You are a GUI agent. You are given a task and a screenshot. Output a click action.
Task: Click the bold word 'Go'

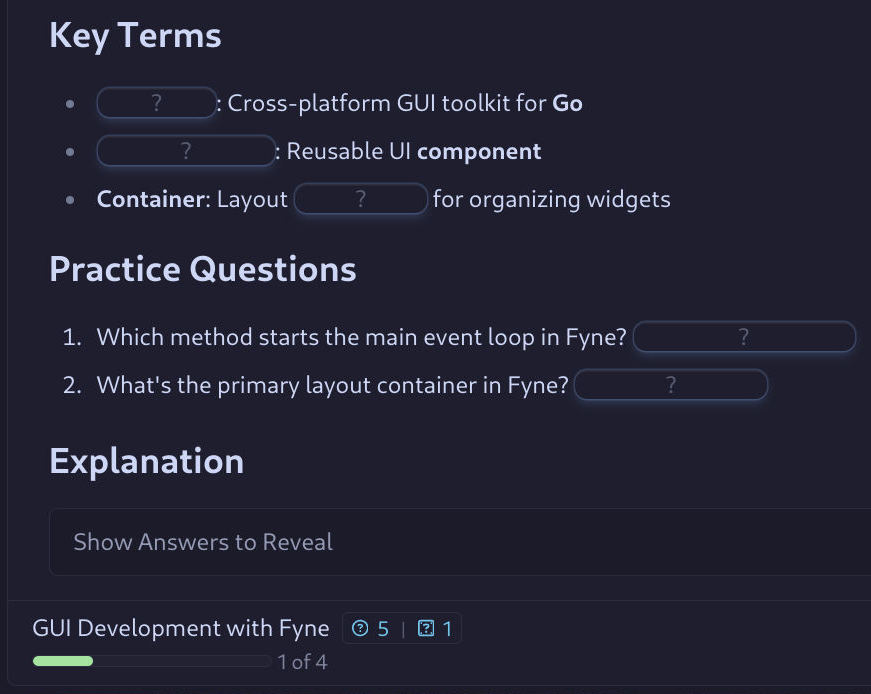coord(567,103)
